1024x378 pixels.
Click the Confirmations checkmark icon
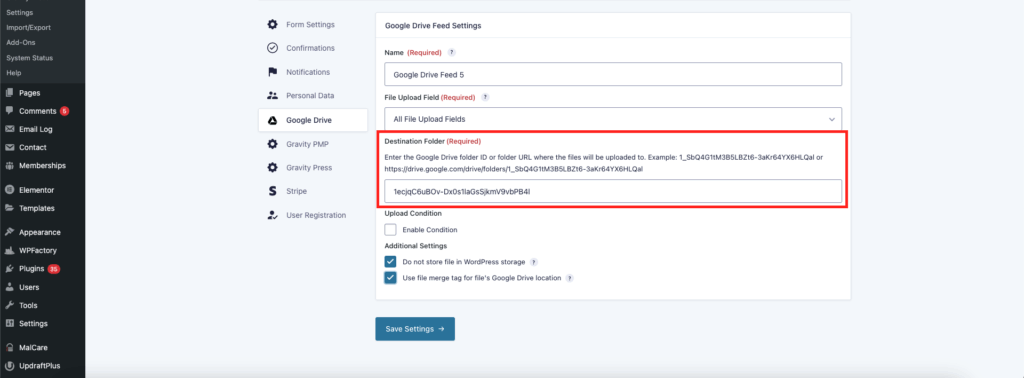tap(272, 48)
